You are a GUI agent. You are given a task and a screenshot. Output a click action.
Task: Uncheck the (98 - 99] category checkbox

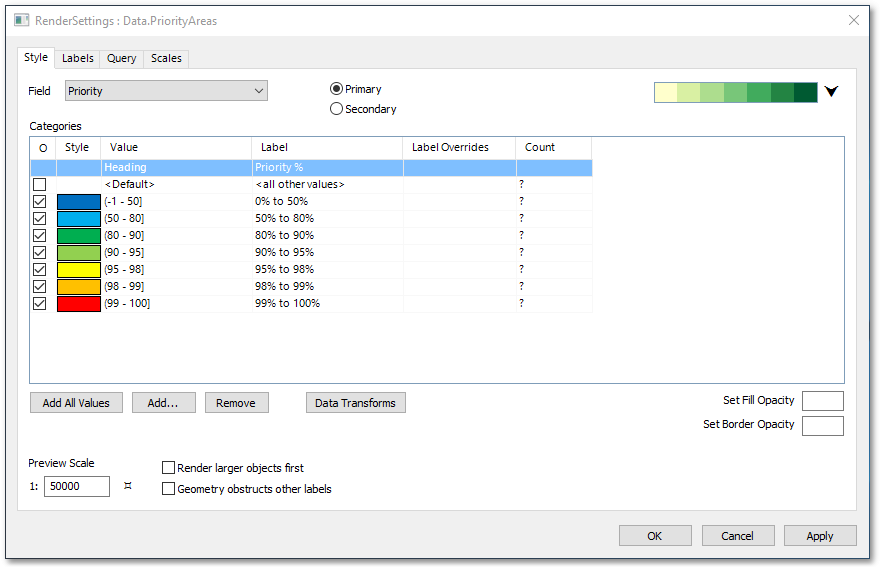point(39,287)
